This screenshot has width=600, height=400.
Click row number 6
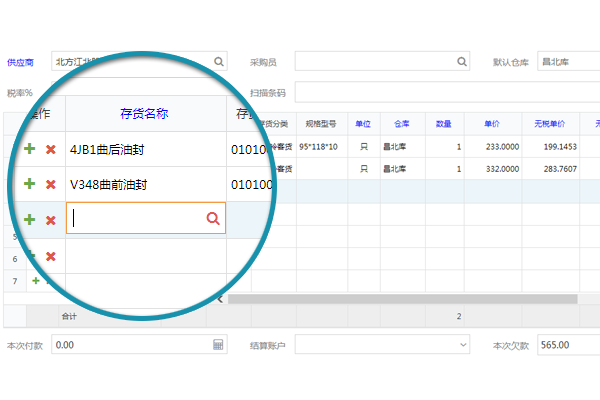[15, 259]
